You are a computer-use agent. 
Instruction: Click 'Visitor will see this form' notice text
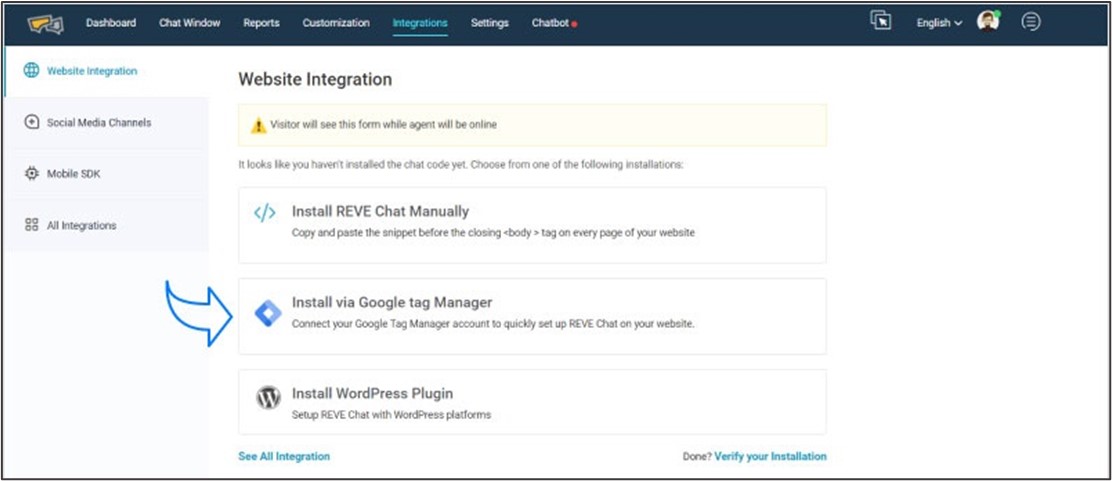pyautogui.click(x=384, y=125)
